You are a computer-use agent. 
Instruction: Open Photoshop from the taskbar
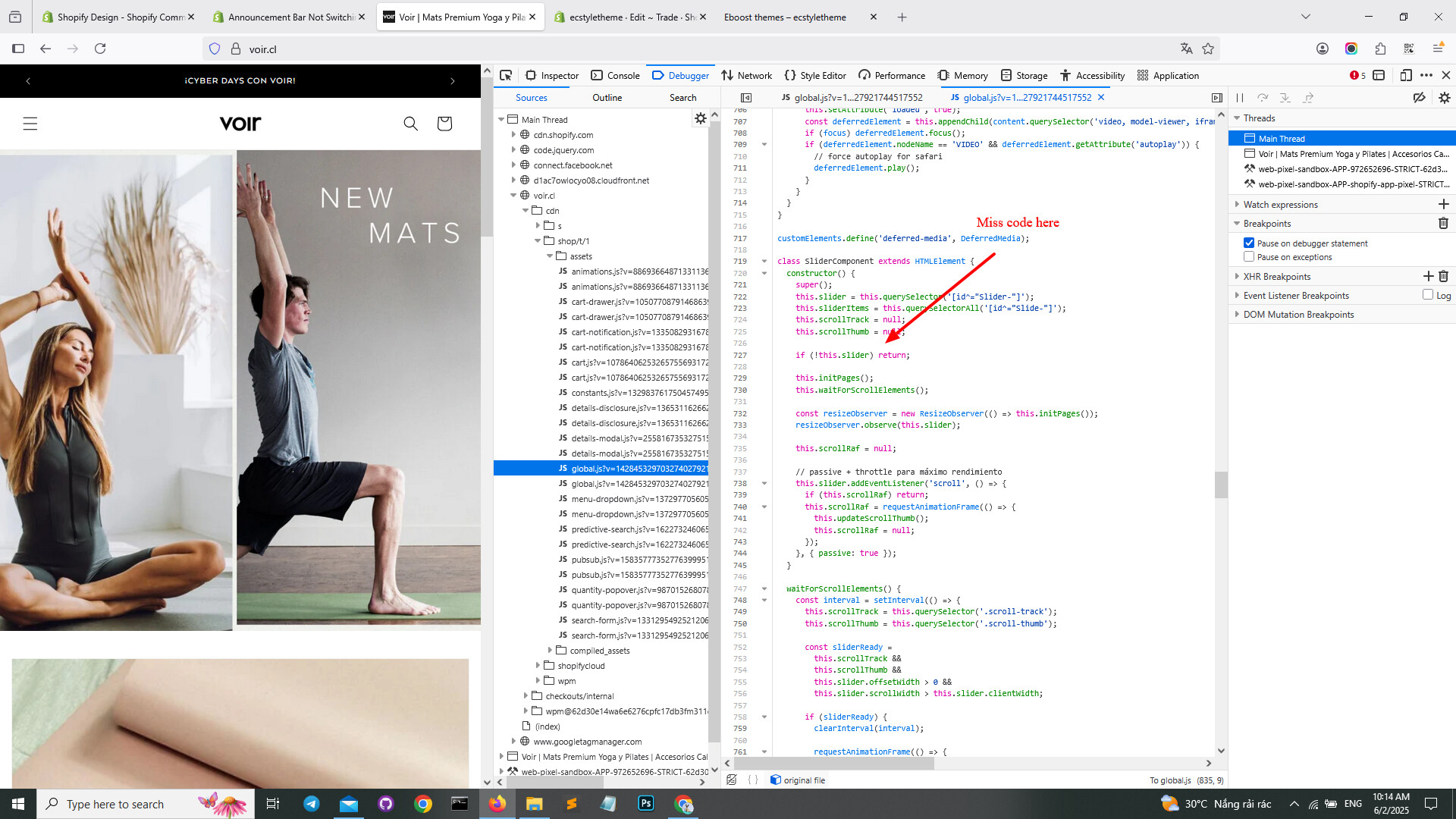646,804
